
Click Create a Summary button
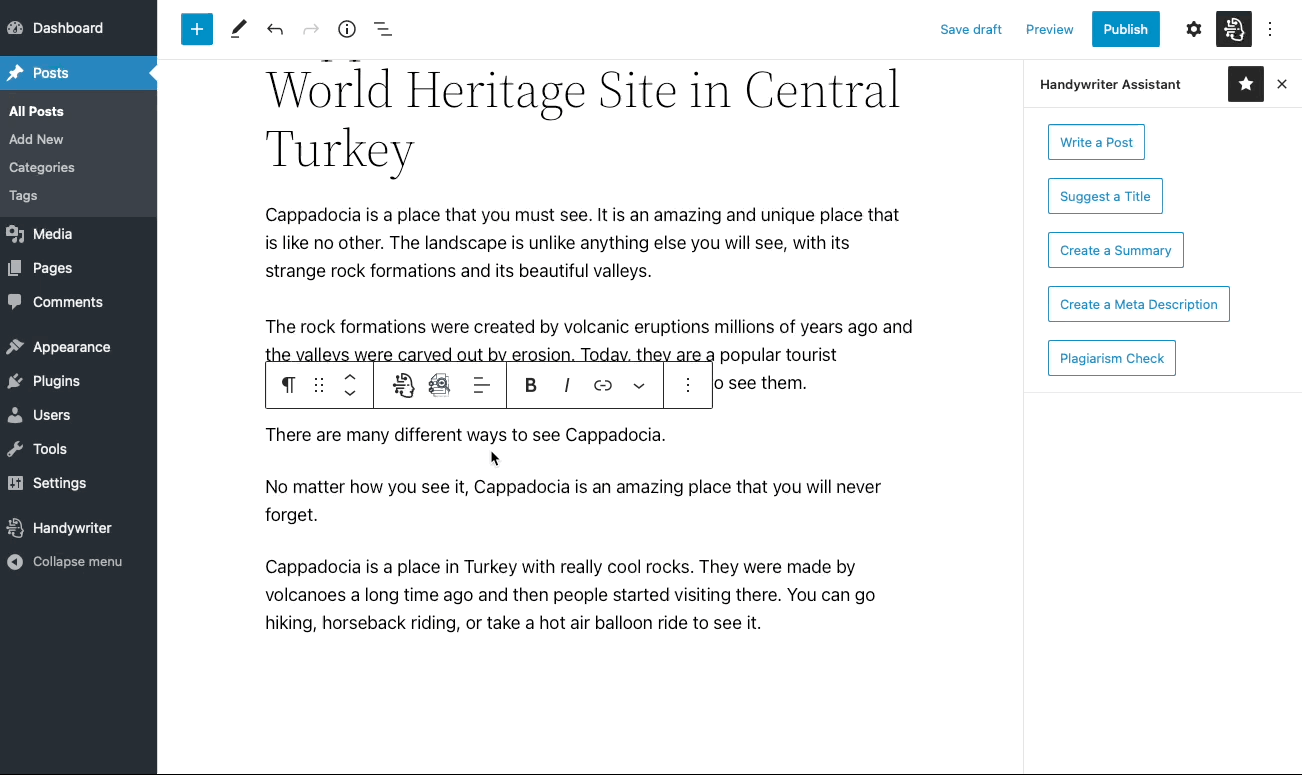coord(1116,250)
